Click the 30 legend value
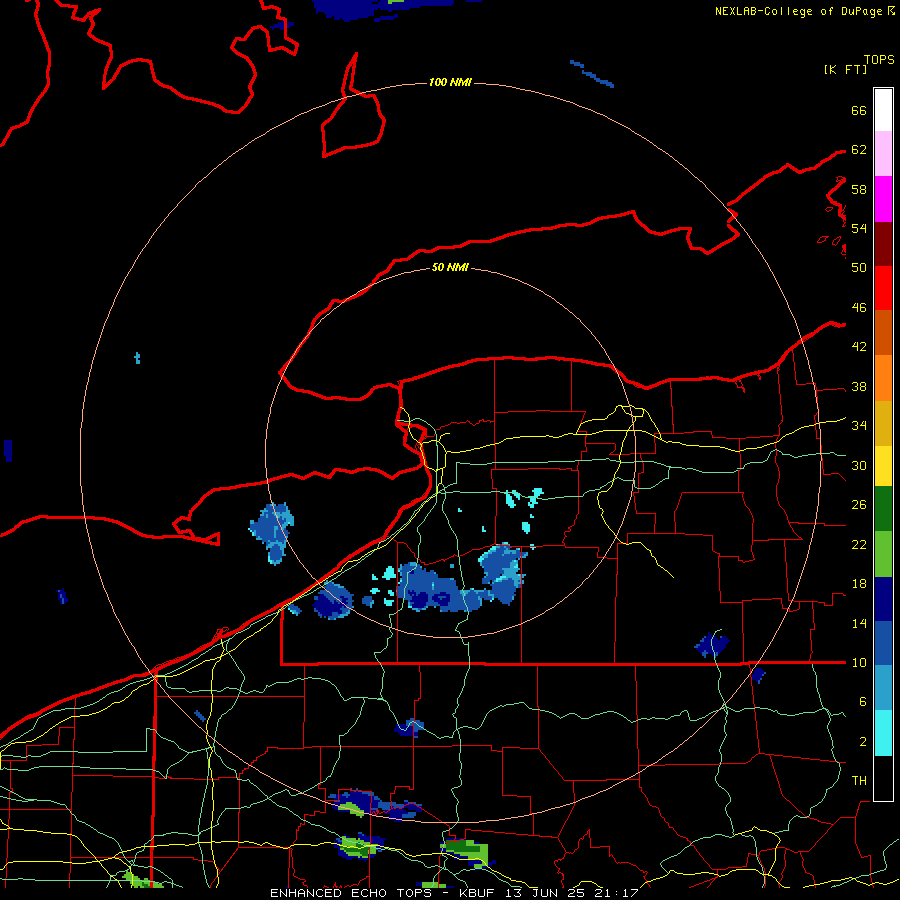This screenshot has width=900, height=900. click(x=859, y=465)
